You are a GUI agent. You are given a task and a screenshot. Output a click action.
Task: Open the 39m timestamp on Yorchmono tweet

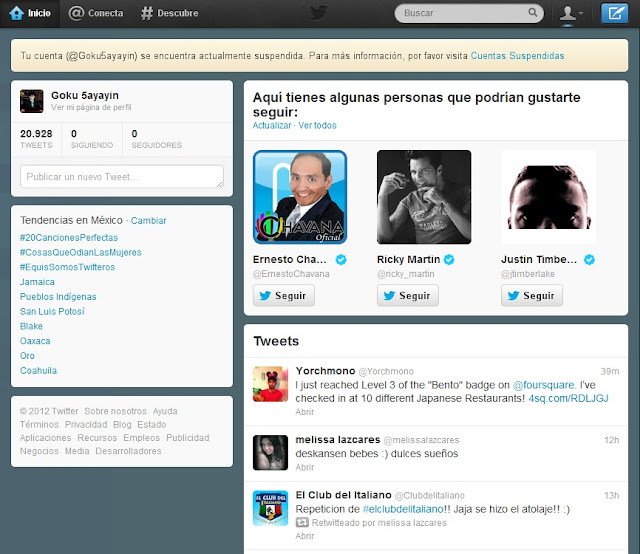(610, 372)
